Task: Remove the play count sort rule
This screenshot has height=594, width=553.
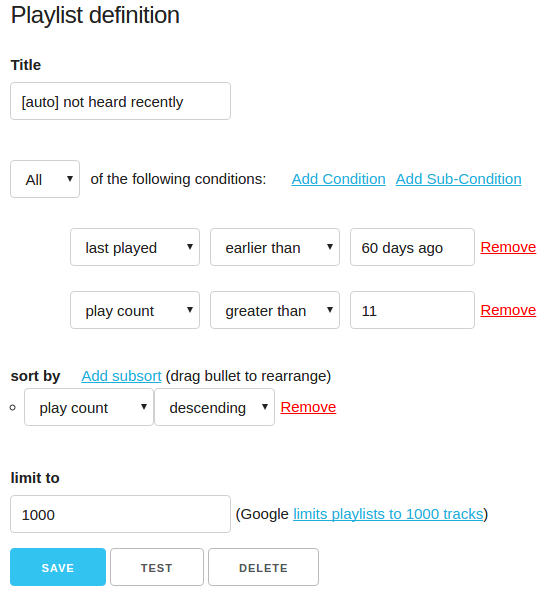Action: tap(308, 407)
